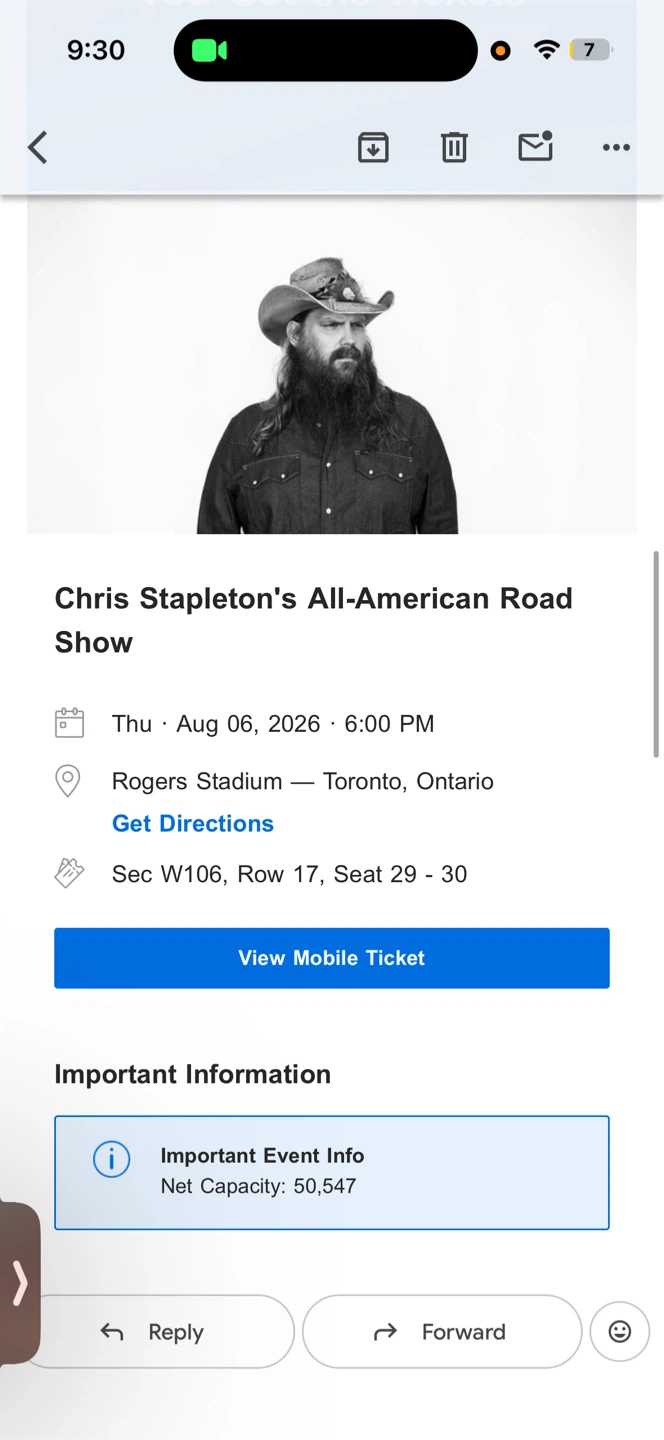Mark the email as unread

(536, 147)
